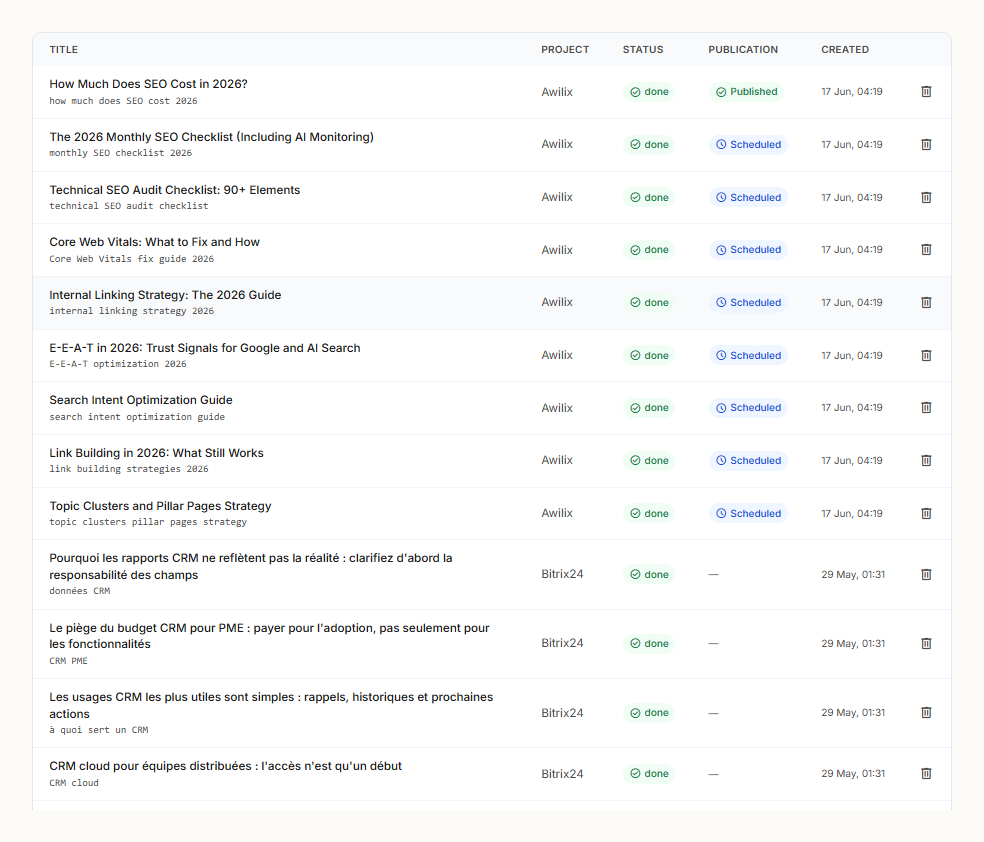
Task: Click Bitrix24 project in CRM cloud row
Action: coord(562,774)
